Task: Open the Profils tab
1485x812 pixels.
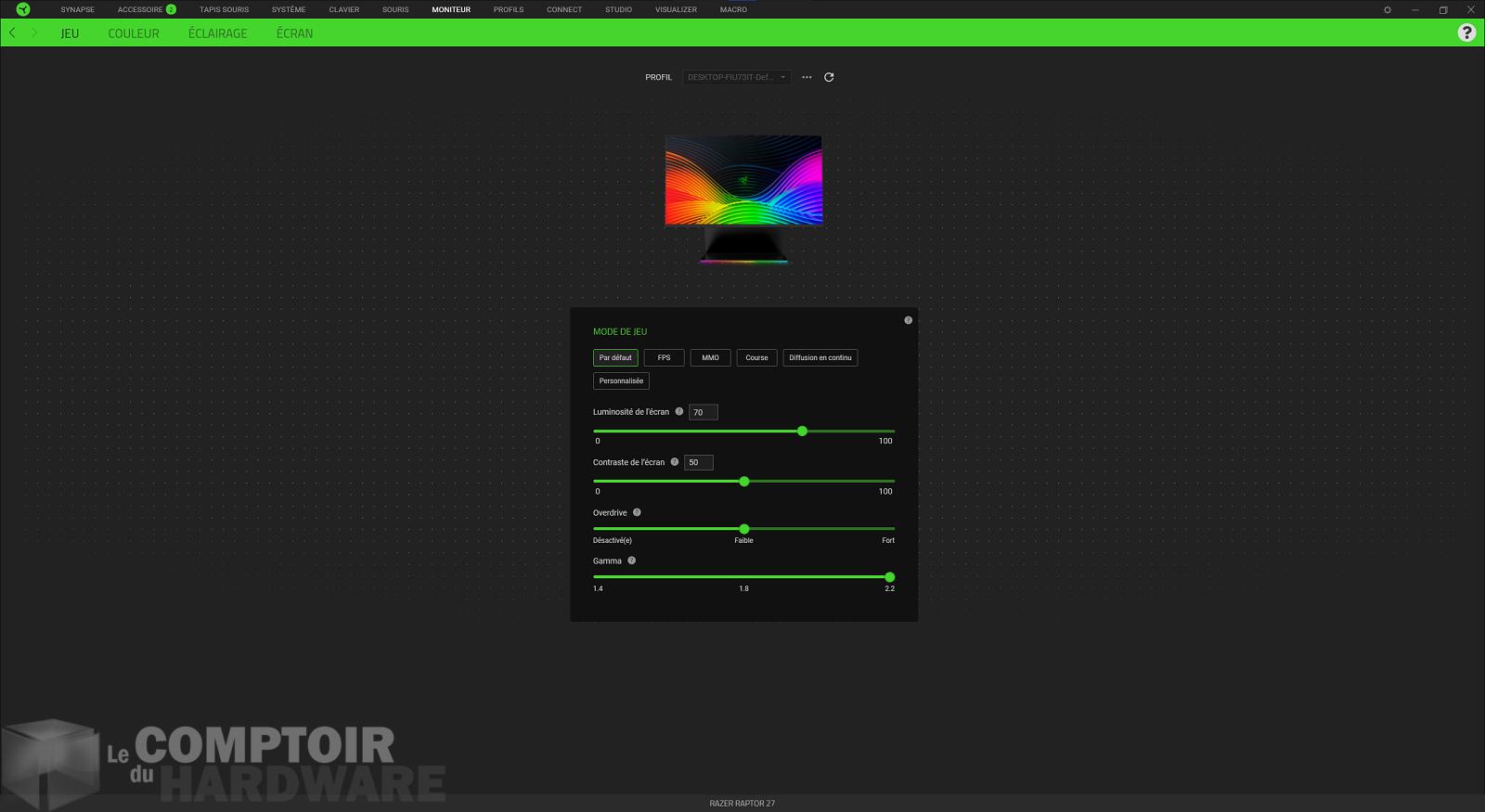Action: coord(509,9)
